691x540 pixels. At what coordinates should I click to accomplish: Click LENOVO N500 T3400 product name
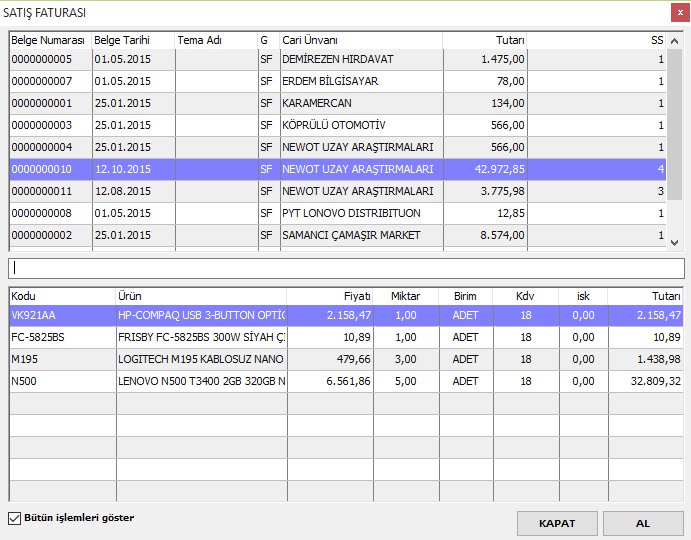201,382
